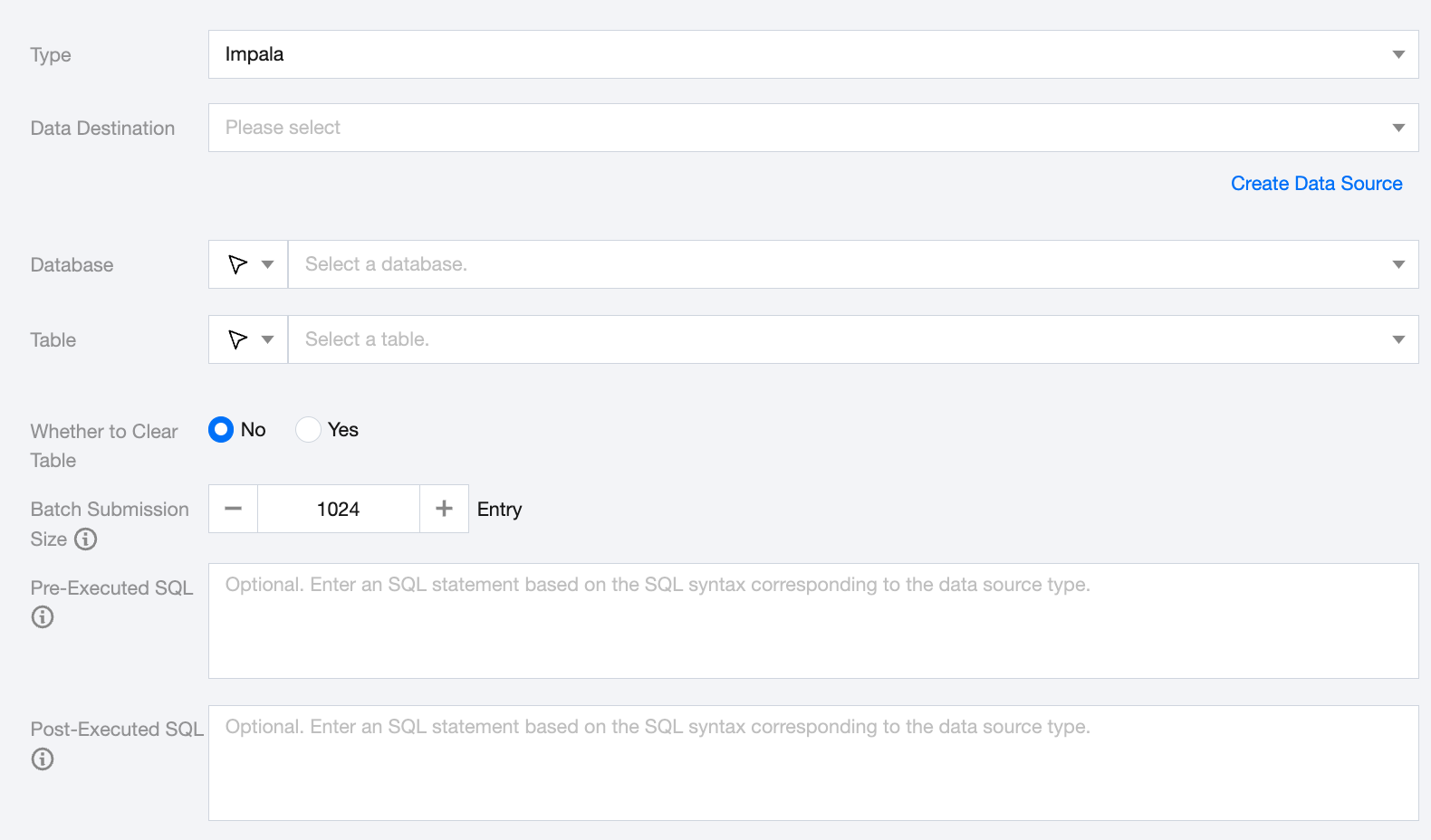
Task: Open the Type dropdown showing Impala
Action: coord(812,54)
